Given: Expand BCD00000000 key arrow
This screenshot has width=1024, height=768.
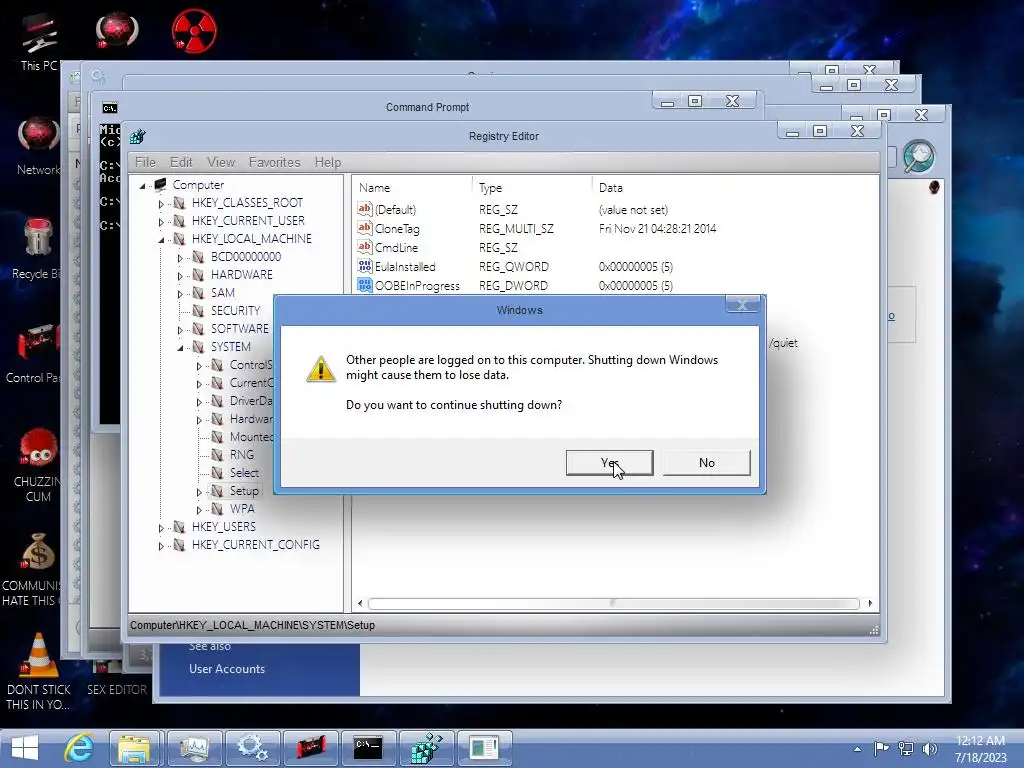Looking at the screenshot, I should point(180,258).
